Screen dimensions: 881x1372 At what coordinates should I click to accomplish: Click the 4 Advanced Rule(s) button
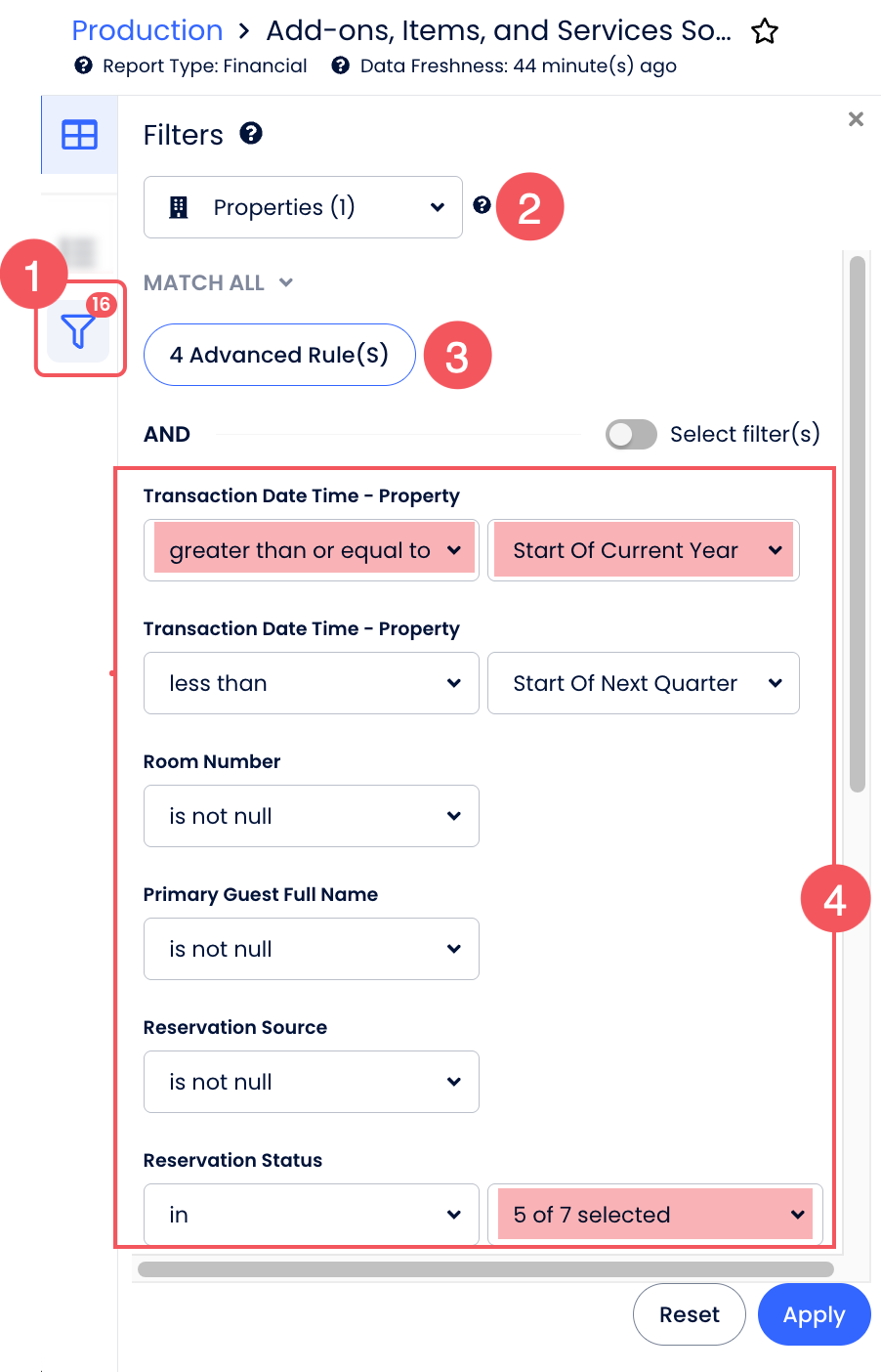click(279, 355)
